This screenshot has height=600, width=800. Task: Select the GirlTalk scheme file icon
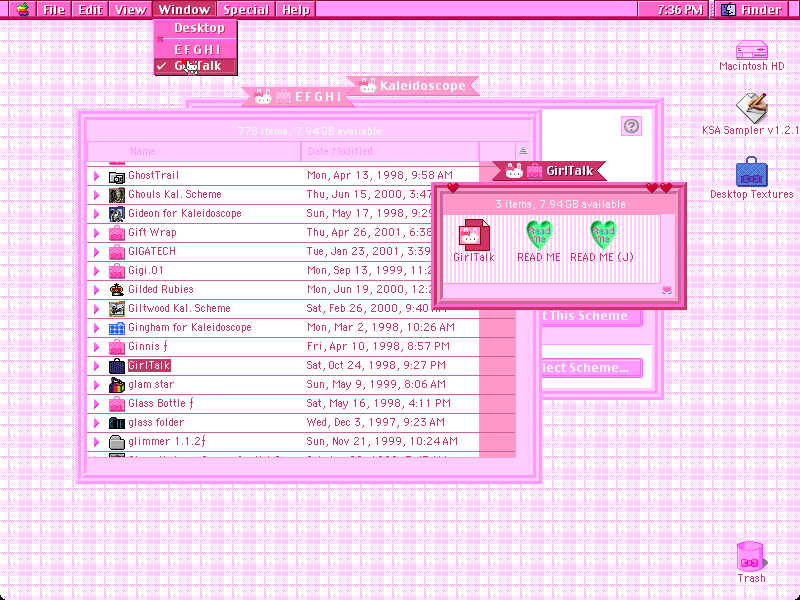point(474,235)
